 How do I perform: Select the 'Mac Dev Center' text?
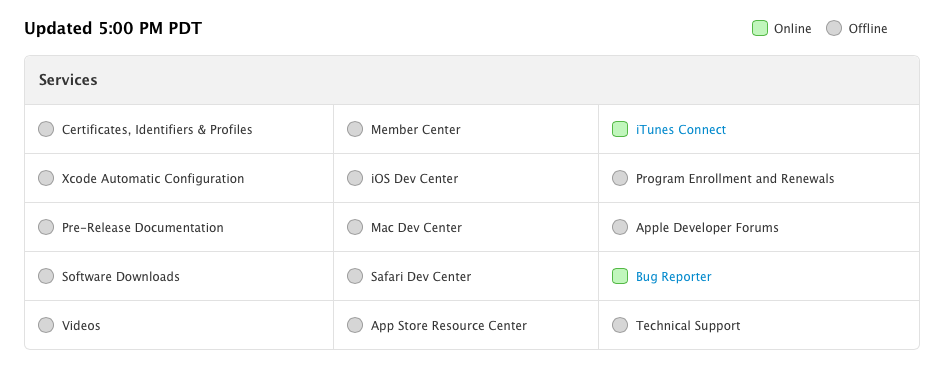coord(417,228)
